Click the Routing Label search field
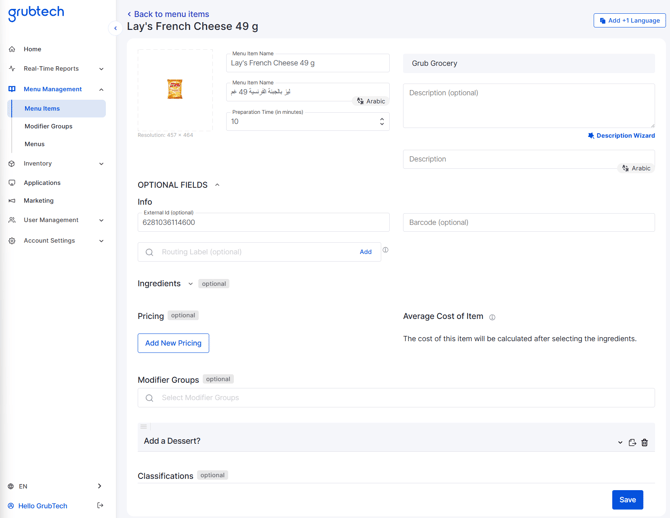 [259, 252]
